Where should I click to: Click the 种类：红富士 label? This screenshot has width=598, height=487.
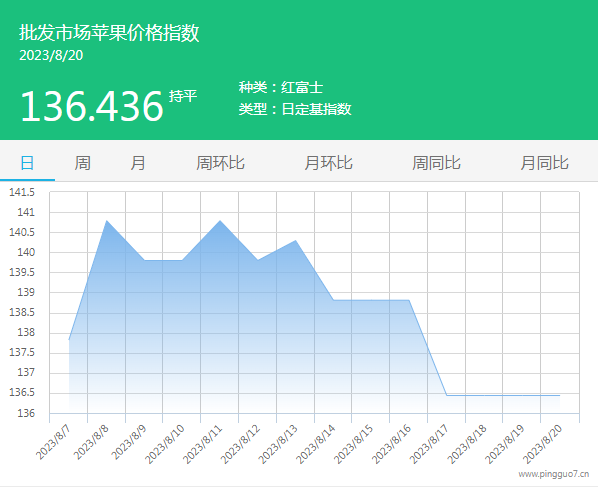click(x=281, y=87)
